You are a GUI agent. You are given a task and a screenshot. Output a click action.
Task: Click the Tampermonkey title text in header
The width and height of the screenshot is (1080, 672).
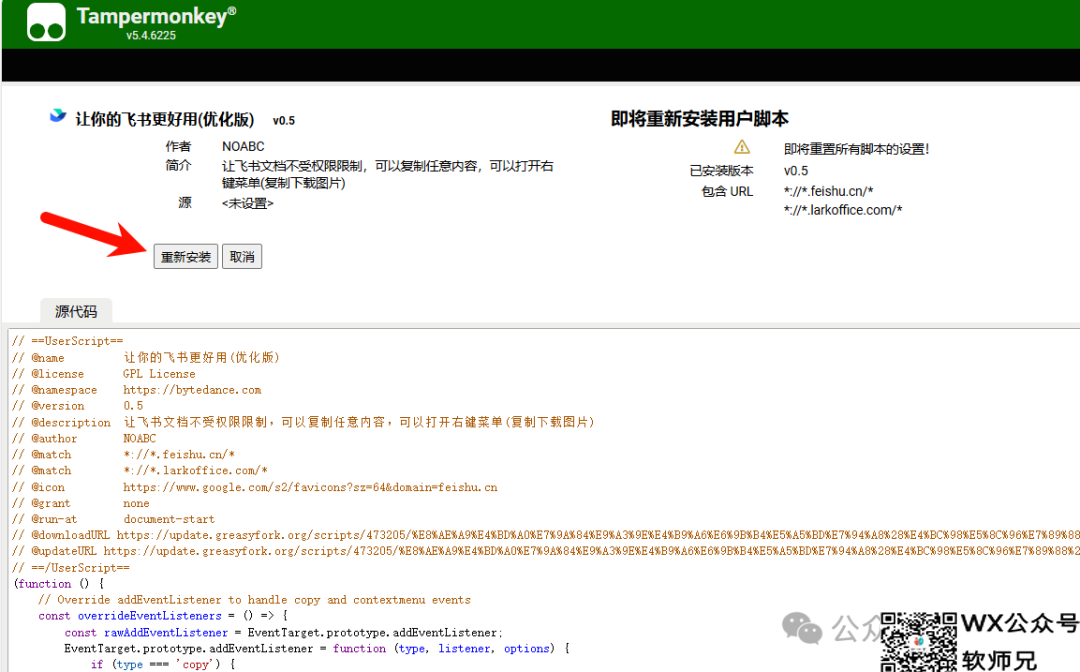pos(156,16)
